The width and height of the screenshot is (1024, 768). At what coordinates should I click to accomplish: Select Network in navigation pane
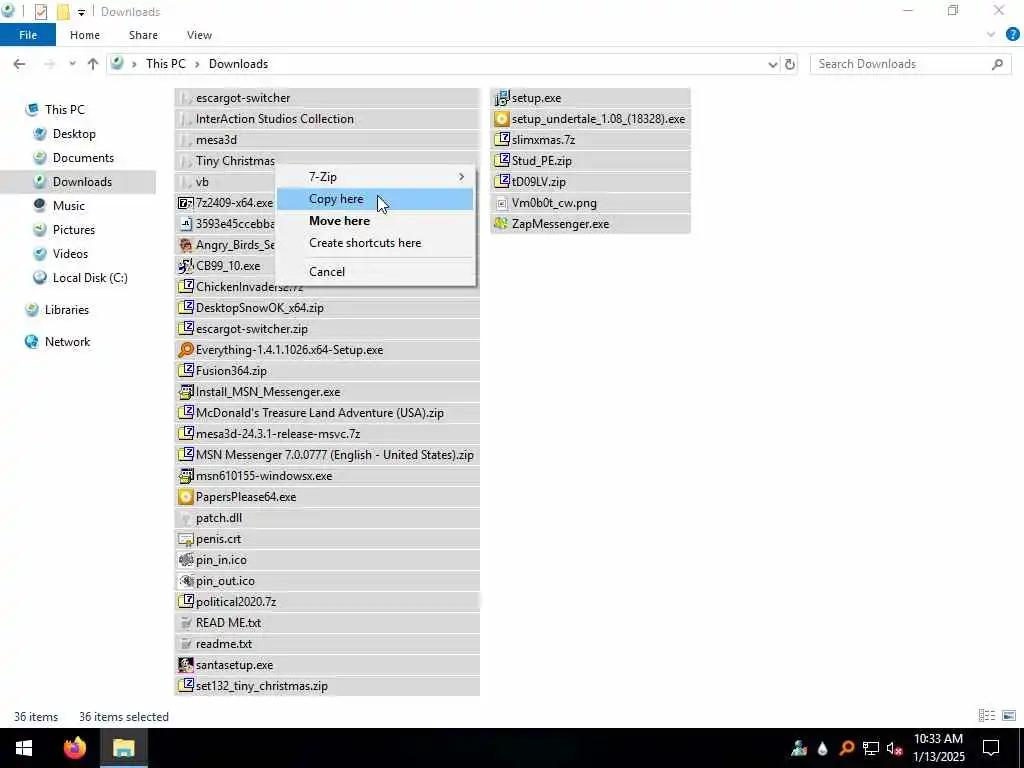[x=67, y=342]
